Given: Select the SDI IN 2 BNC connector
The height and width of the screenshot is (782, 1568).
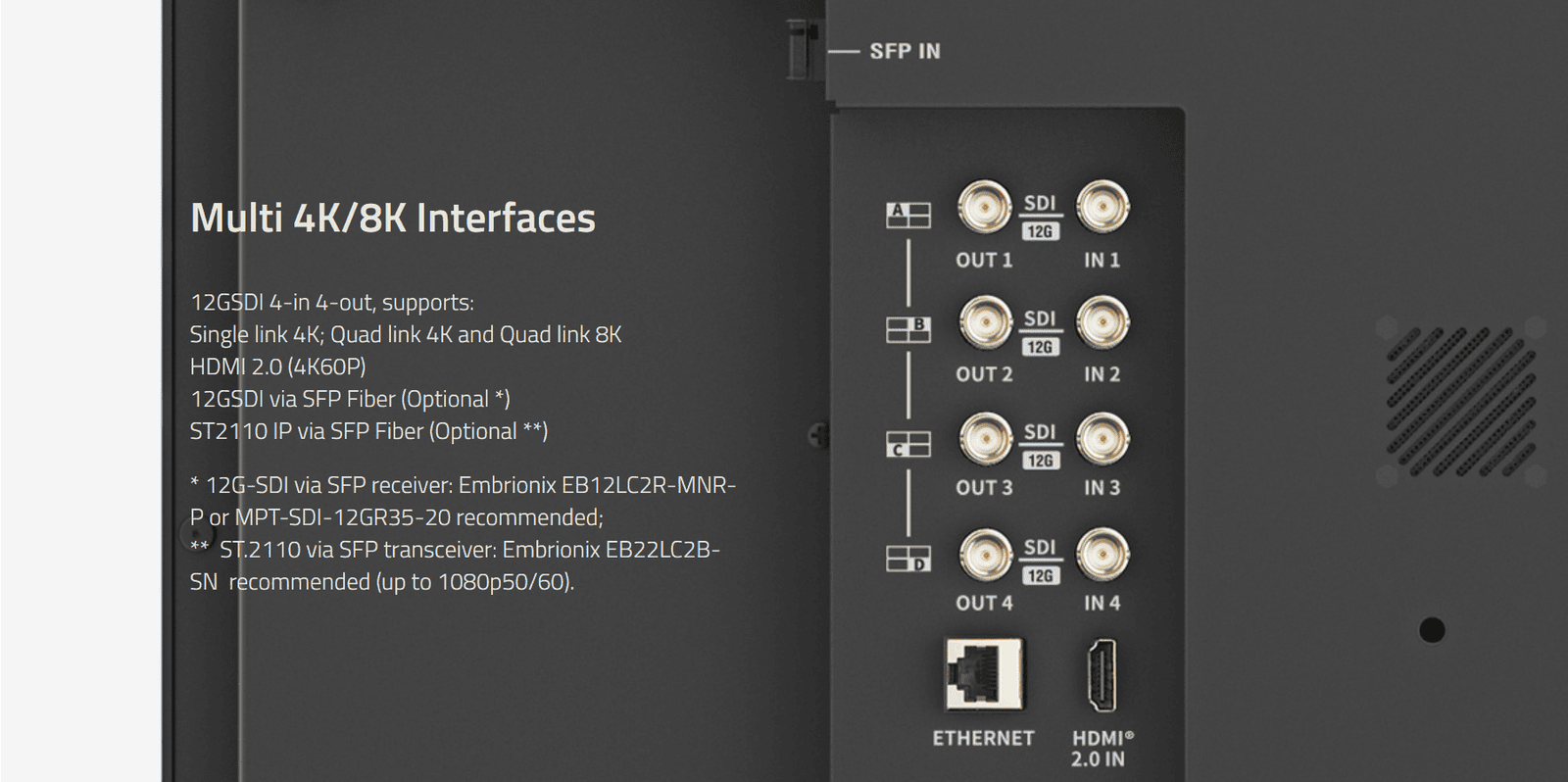Looking at the screenshot, I should pos(1102,322).
